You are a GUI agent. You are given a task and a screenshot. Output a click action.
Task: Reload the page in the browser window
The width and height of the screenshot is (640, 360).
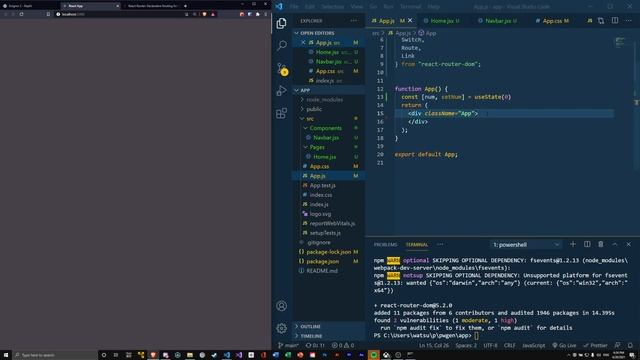tap(21, 14)
